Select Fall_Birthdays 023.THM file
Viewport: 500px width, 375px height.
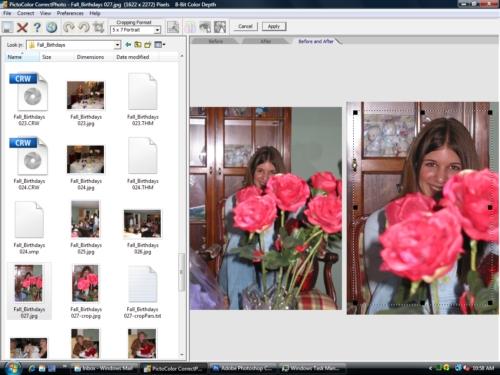[x=143, y=99]
